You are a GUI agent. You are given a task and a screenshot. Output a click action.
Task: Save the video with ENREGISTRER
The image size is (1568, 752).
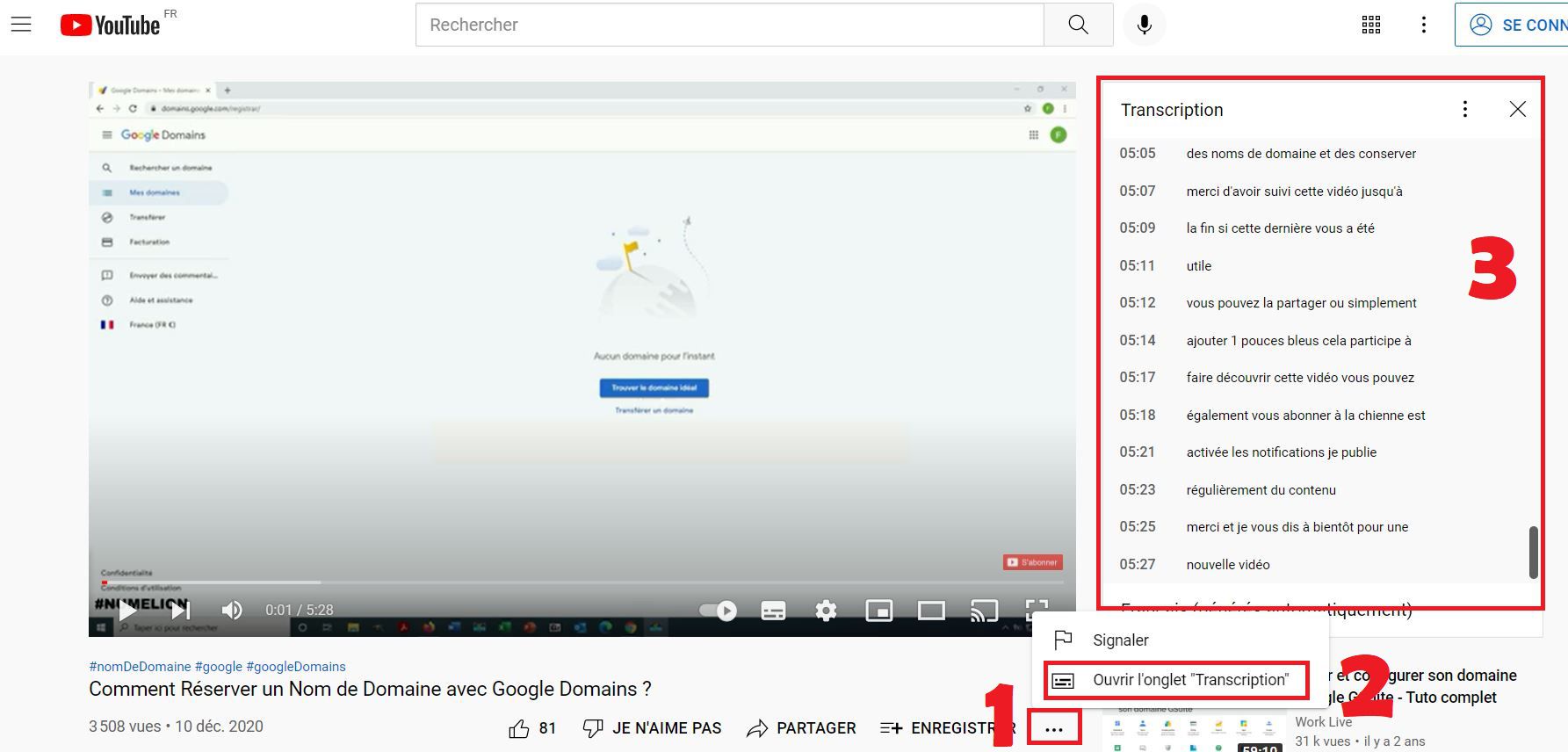(x=947, y=728)
